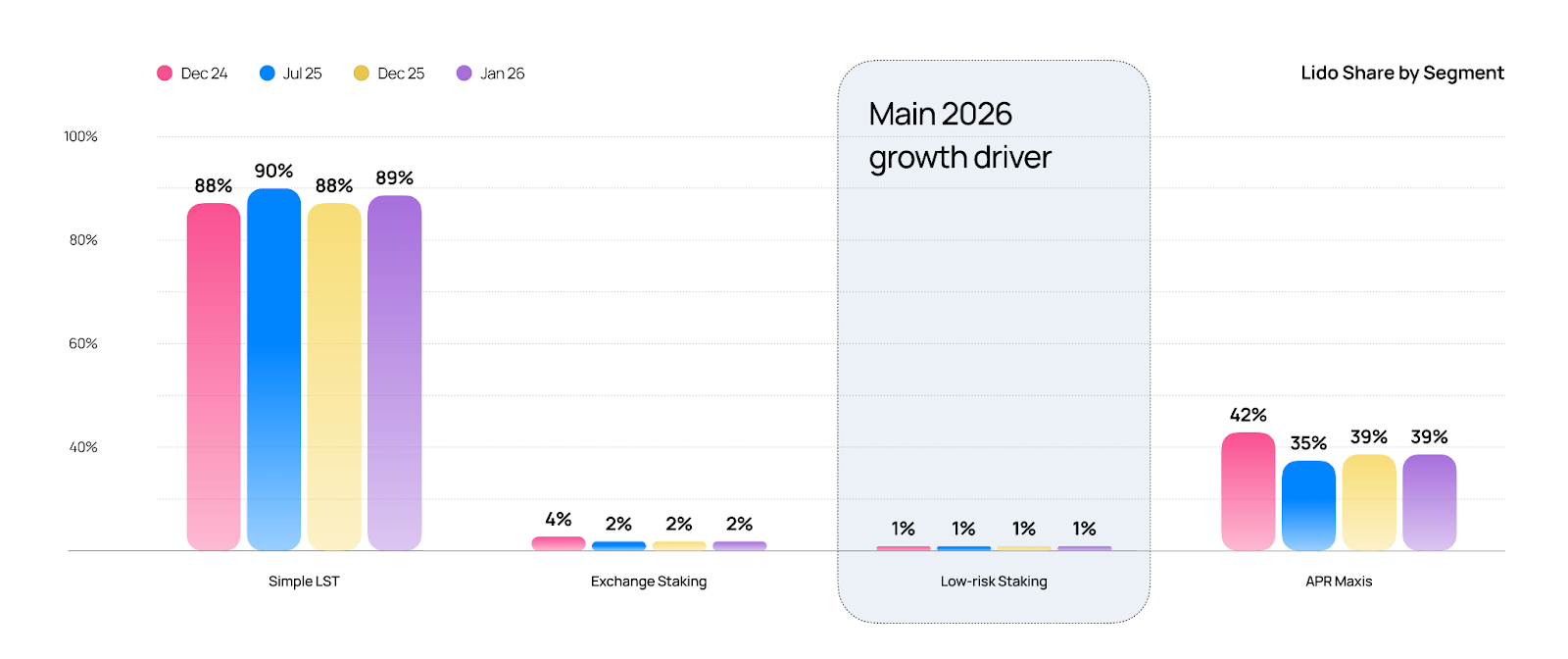Click the pink 42% APR Maxis bar
The image size is (1568, 659).
(1249, 491)
